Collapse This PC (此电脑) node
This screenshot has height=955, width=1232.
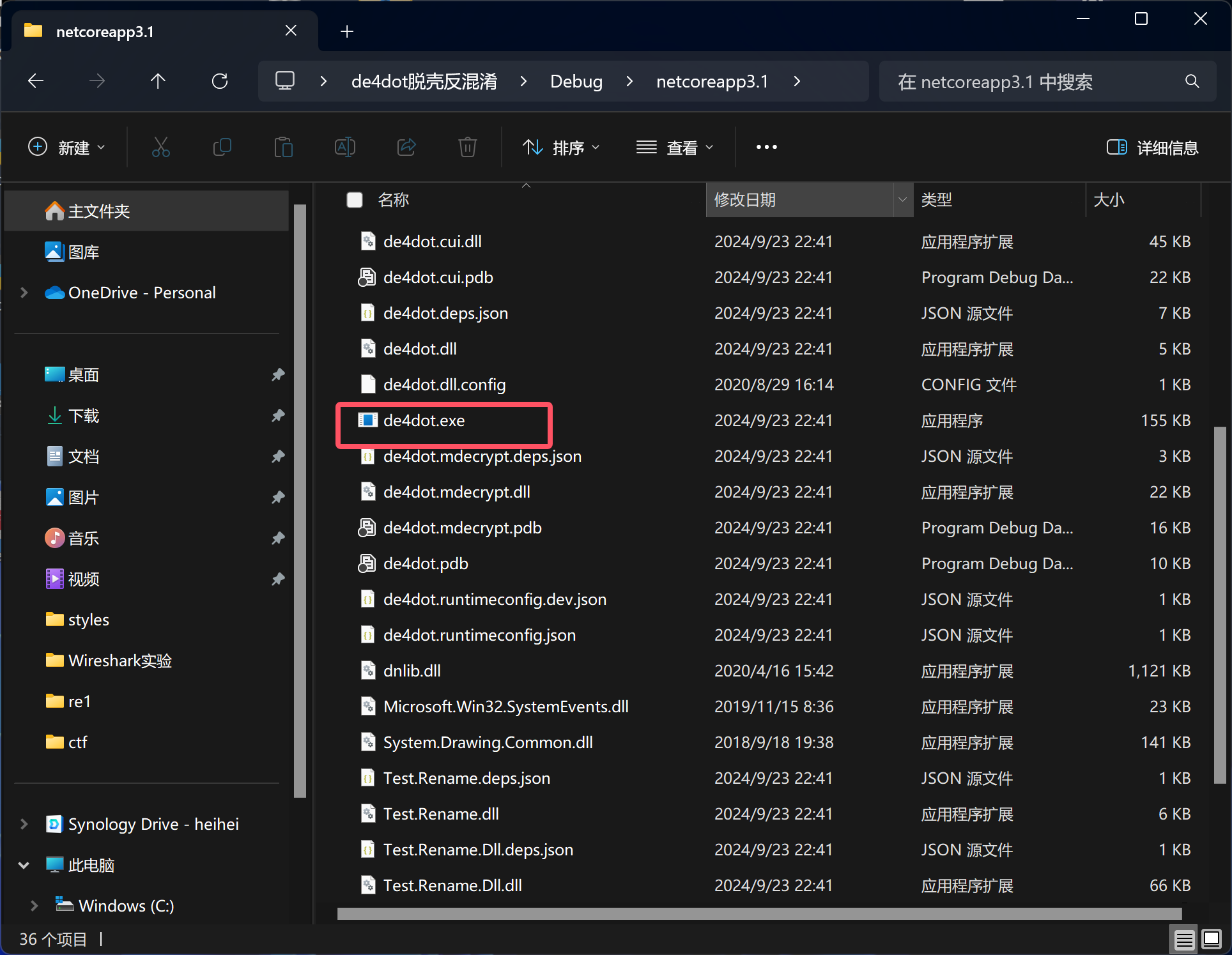[24, 865]
